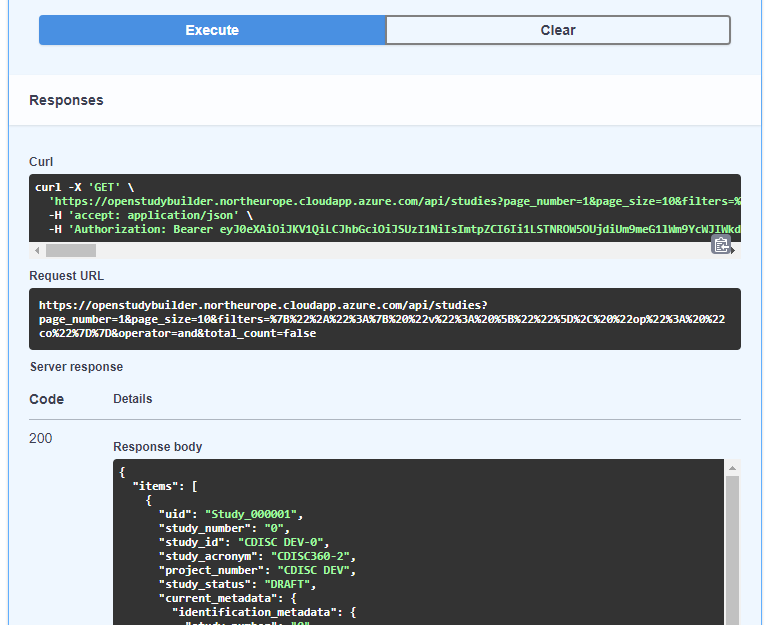Viewport: 769px width, 625px height.
Task: Click the left arrow of curl scrollbar
Action: click(37, 251)
